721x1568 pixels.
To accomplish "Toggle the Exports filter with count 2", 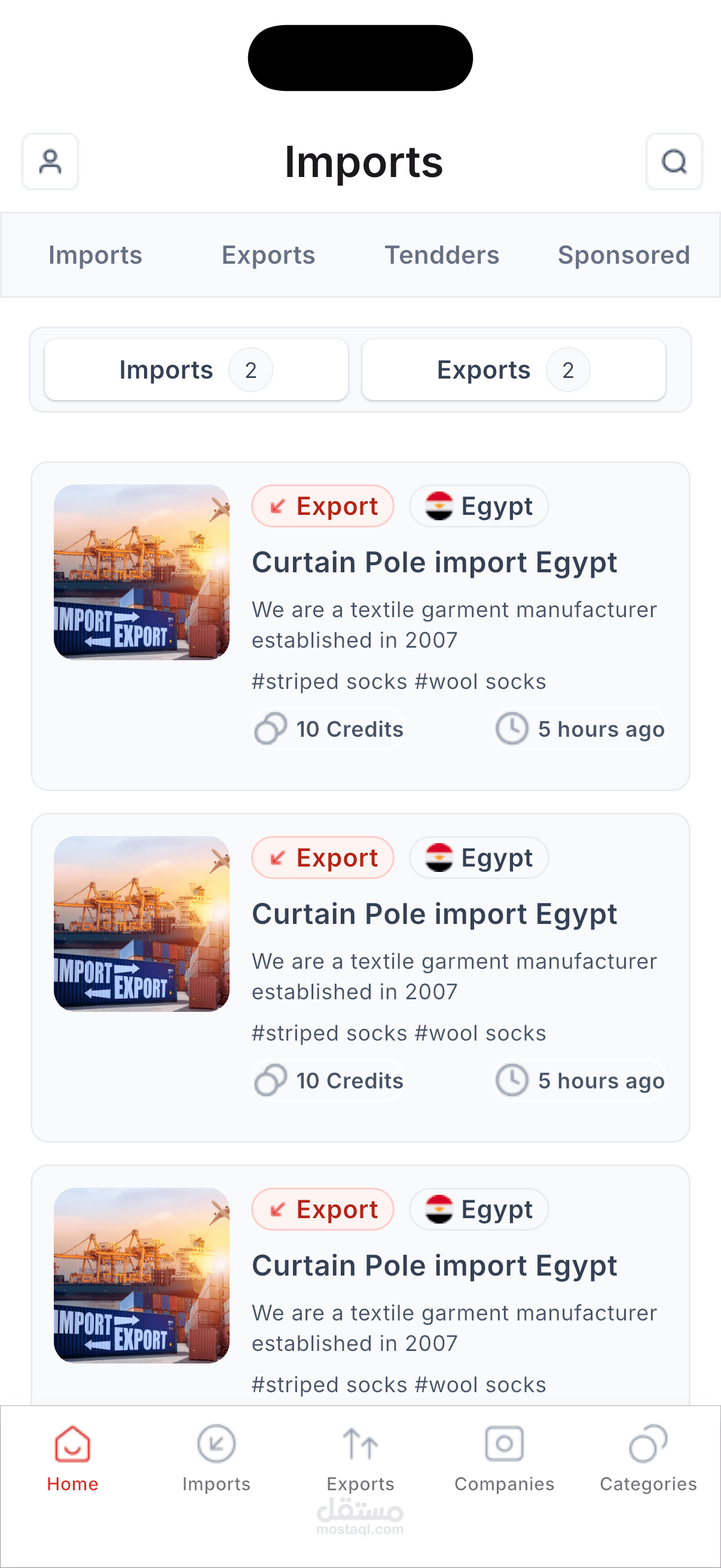I will coord(514,370).
